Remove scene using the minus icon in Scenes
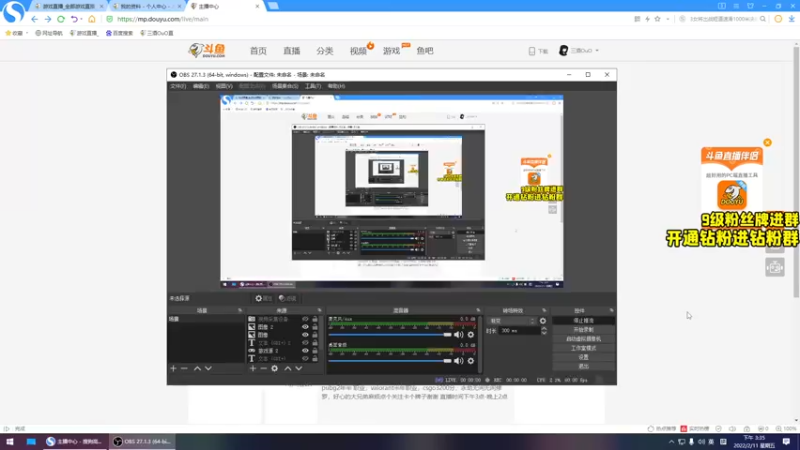Screen dimensions: 800x450 pyautogui.click(x=185, y=368)
